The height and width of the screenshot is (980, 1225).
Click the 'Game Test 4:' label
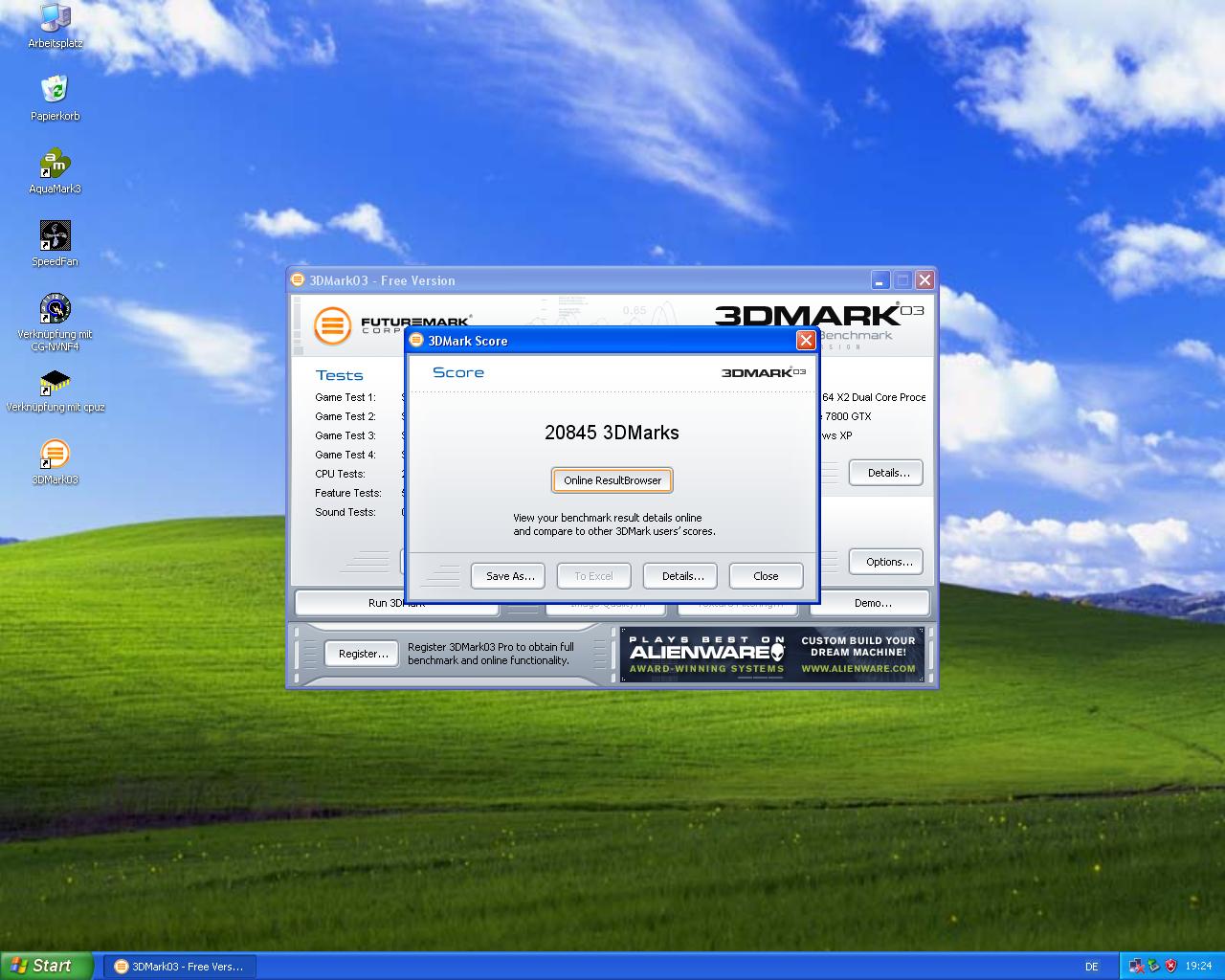(345, 455)
